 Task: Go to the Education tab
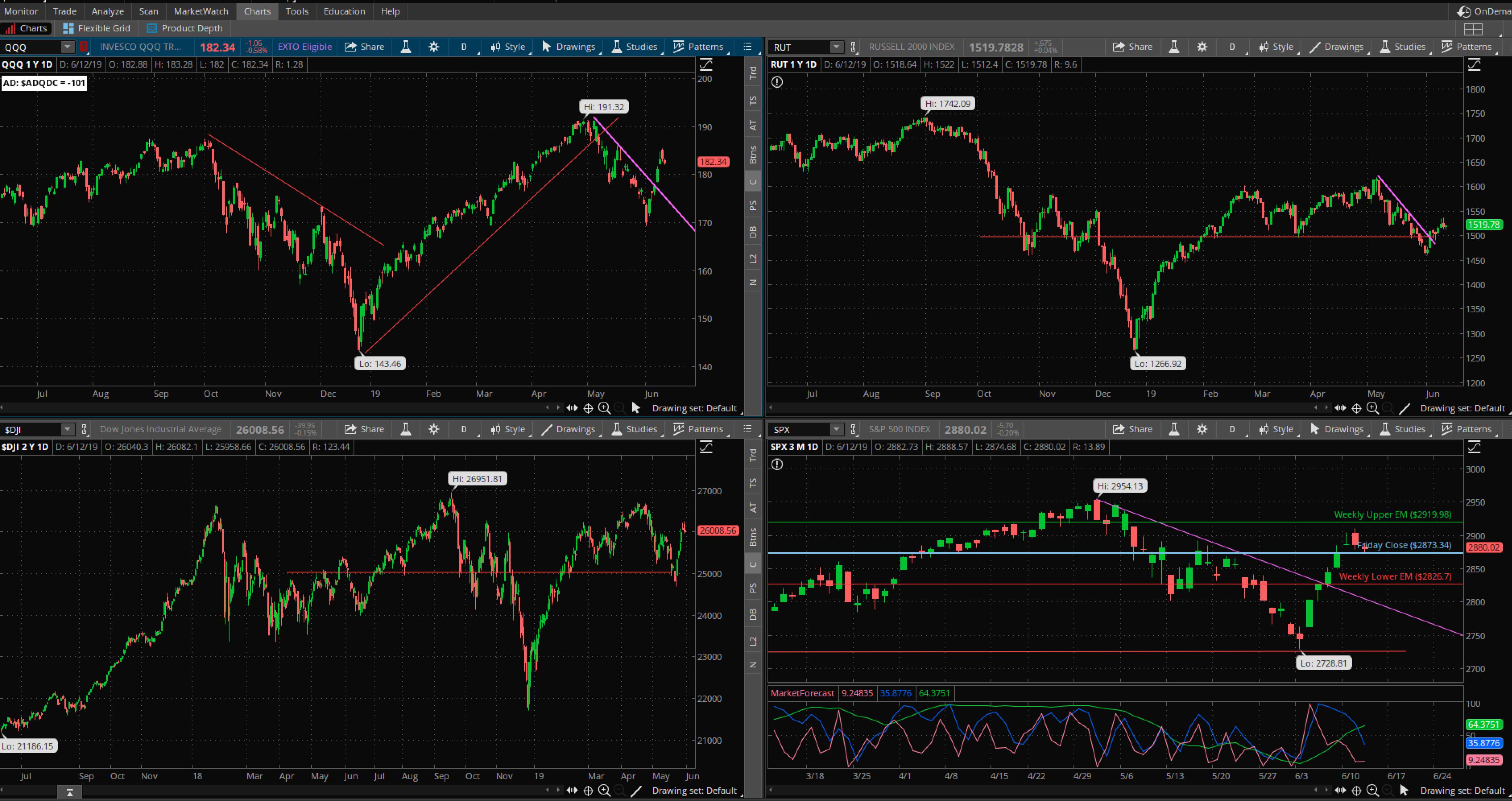pos(344,11)
